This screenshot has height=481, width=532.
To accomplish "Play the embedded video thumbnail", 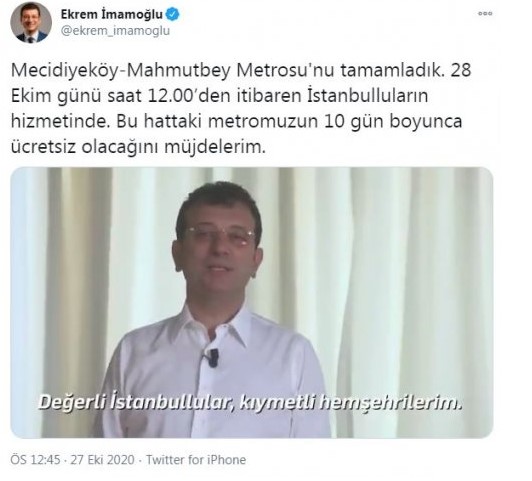I will point(251,302).
